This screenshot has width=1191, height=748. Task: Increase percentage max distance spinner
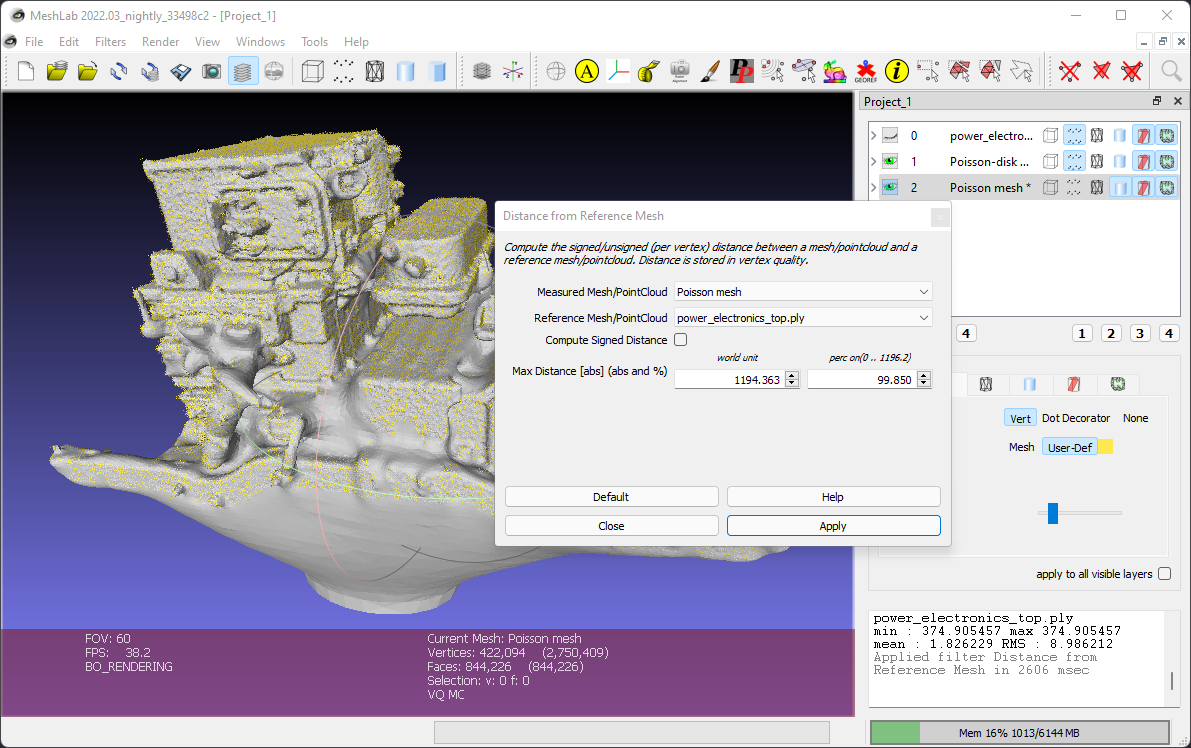pyautogui.click(x=924, y=375)
